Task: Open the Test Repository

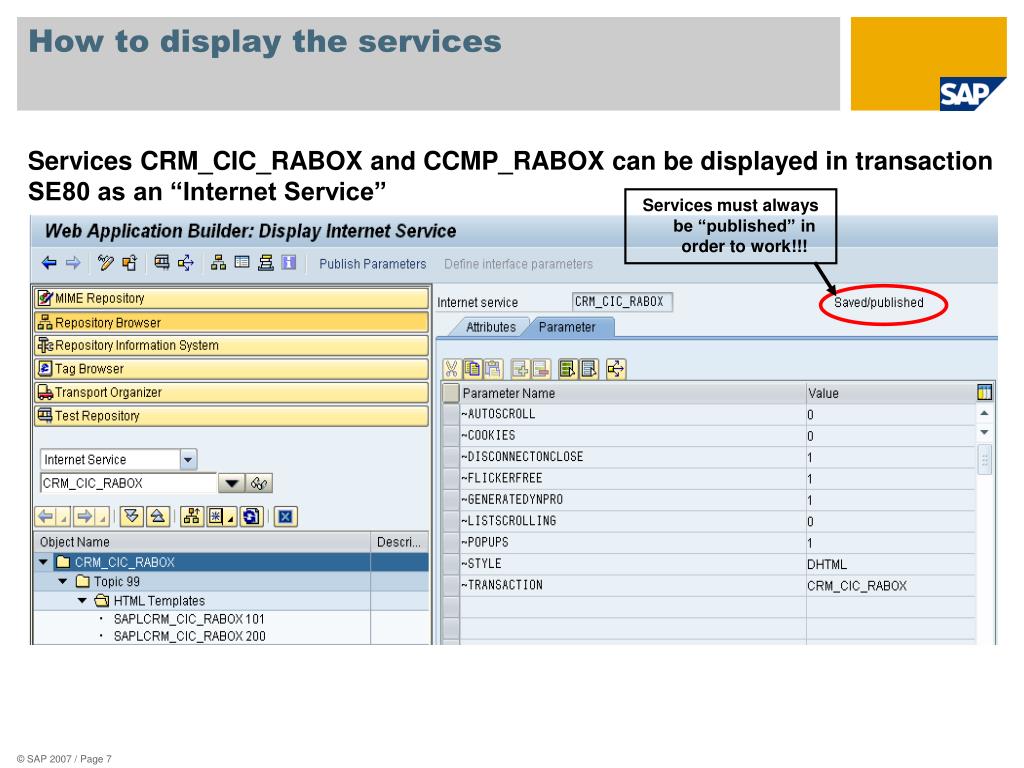Action: [231, 416]
